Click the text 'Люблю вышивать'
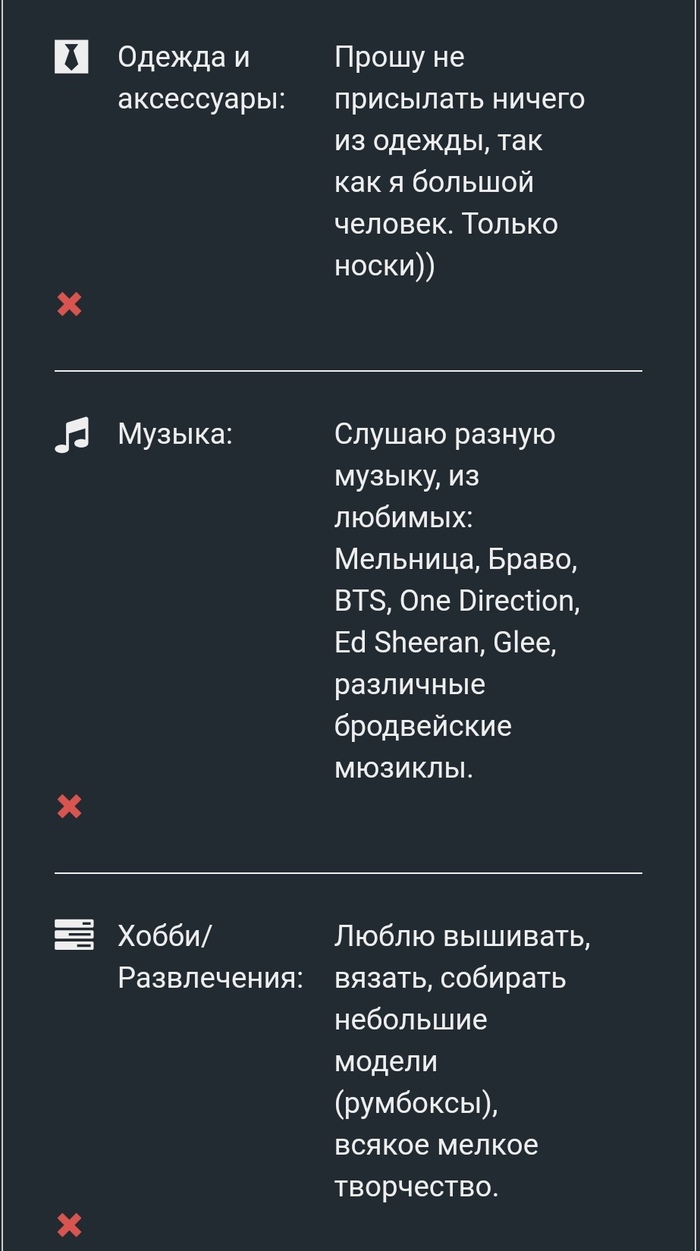Viewport: 700px width, 1251px height. (461, 936)
